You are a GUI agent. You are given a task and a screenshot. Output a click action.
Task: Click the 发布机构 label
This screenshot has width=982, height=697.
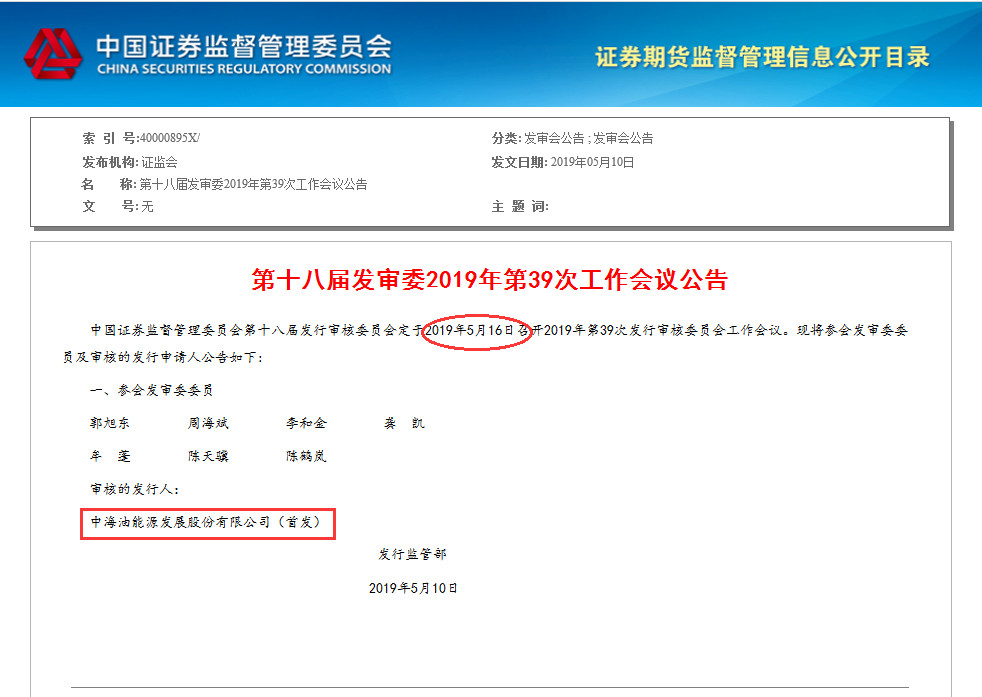(110, 162)
